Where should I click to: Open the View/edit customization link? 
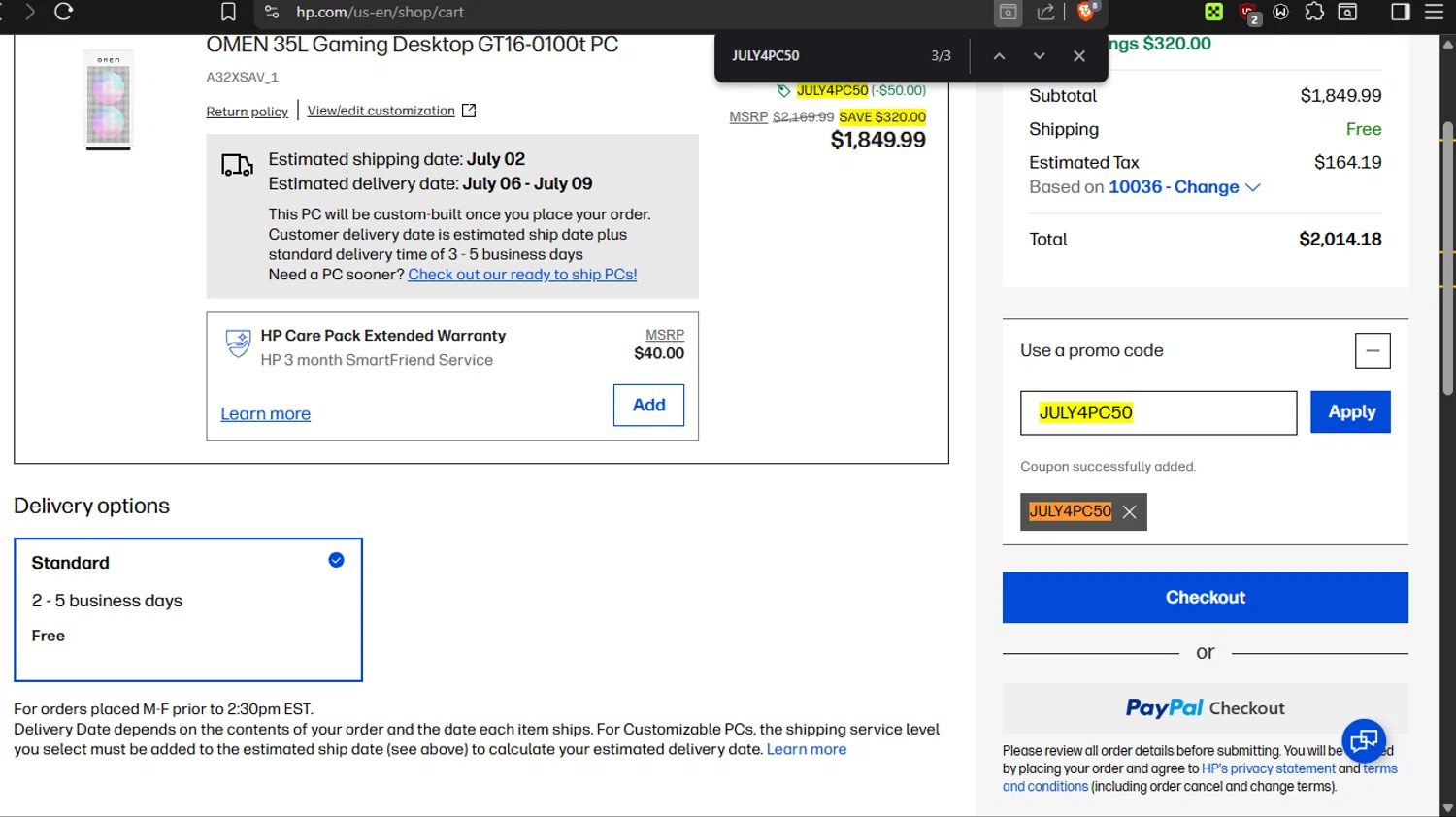click(381, 111)
